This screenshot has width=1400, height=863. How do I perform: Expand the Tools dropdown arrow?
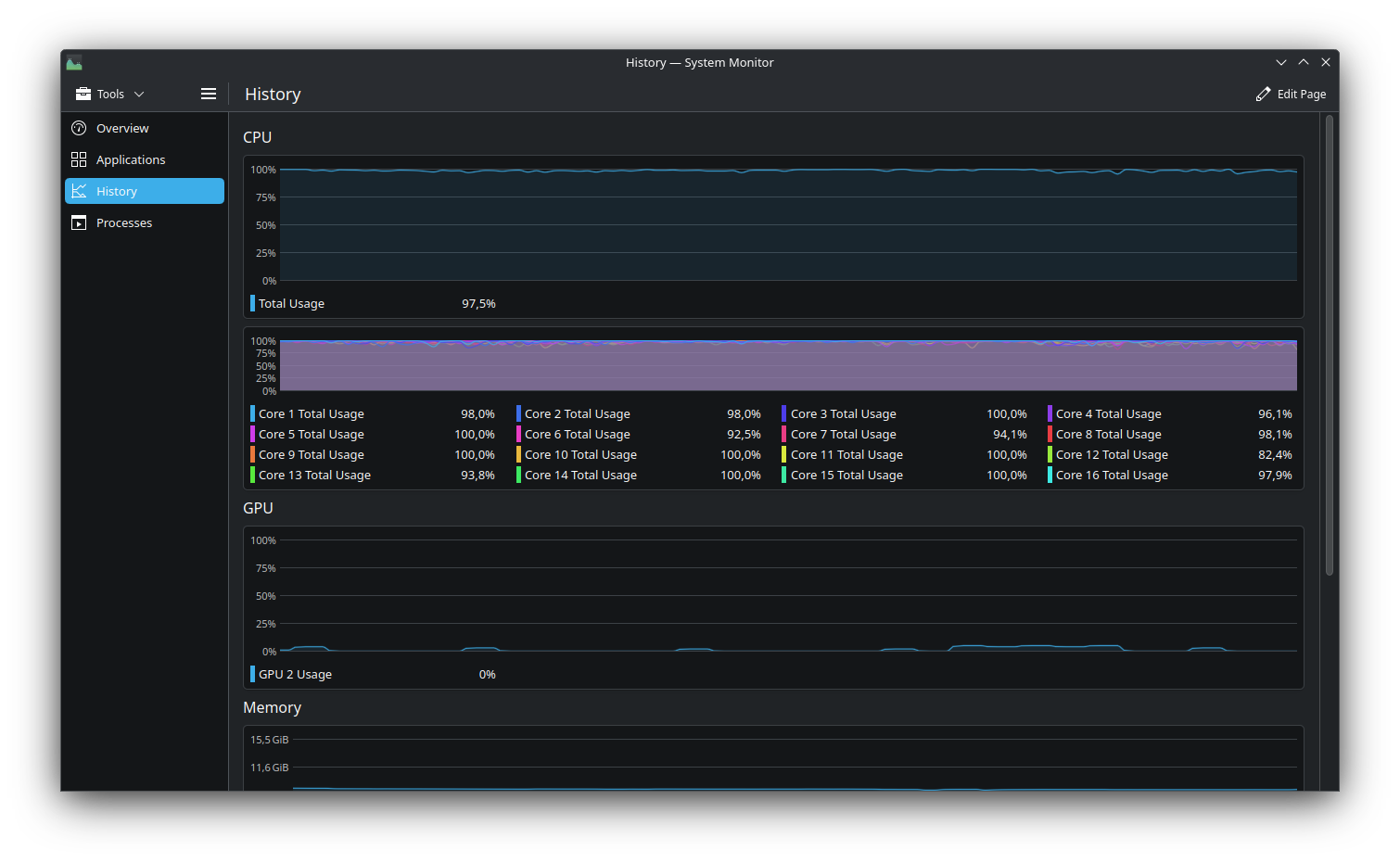tap(139, 94)
